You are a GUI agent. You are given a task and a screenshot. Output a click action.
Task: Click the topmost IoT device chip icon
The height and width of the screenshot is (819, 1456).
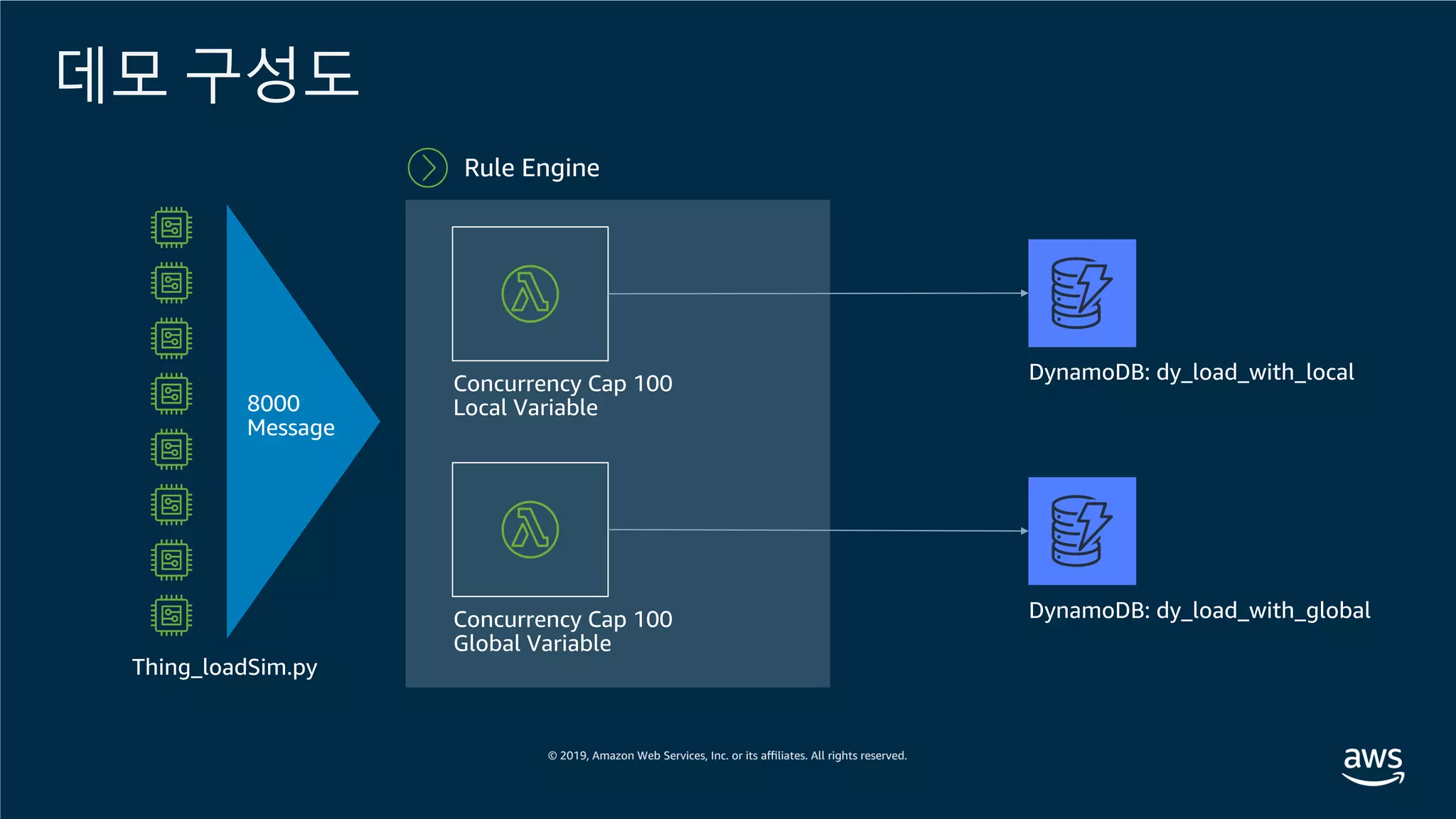pos(171,227)
